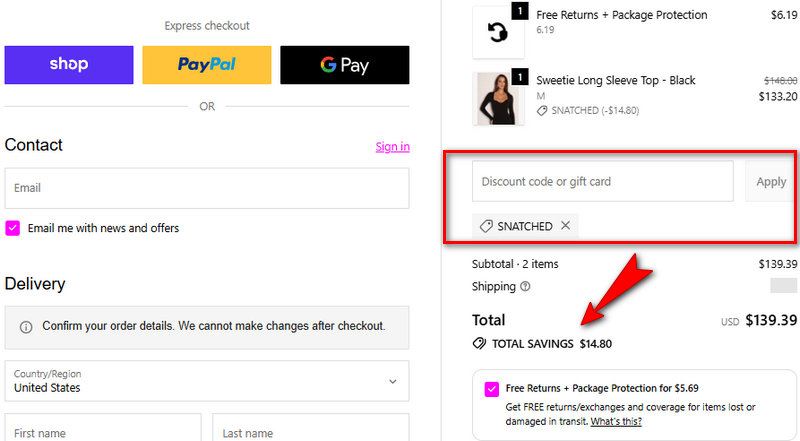This screenshot has height=441, width=800.
Task: Uncheck Free Returns + Package Protection checkbox
Action: tap(491, 389)
